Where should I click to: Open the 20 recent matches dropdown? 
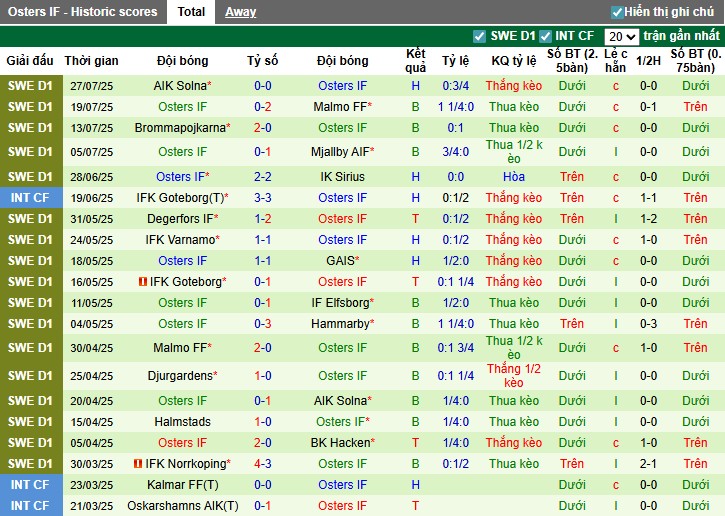621,37
